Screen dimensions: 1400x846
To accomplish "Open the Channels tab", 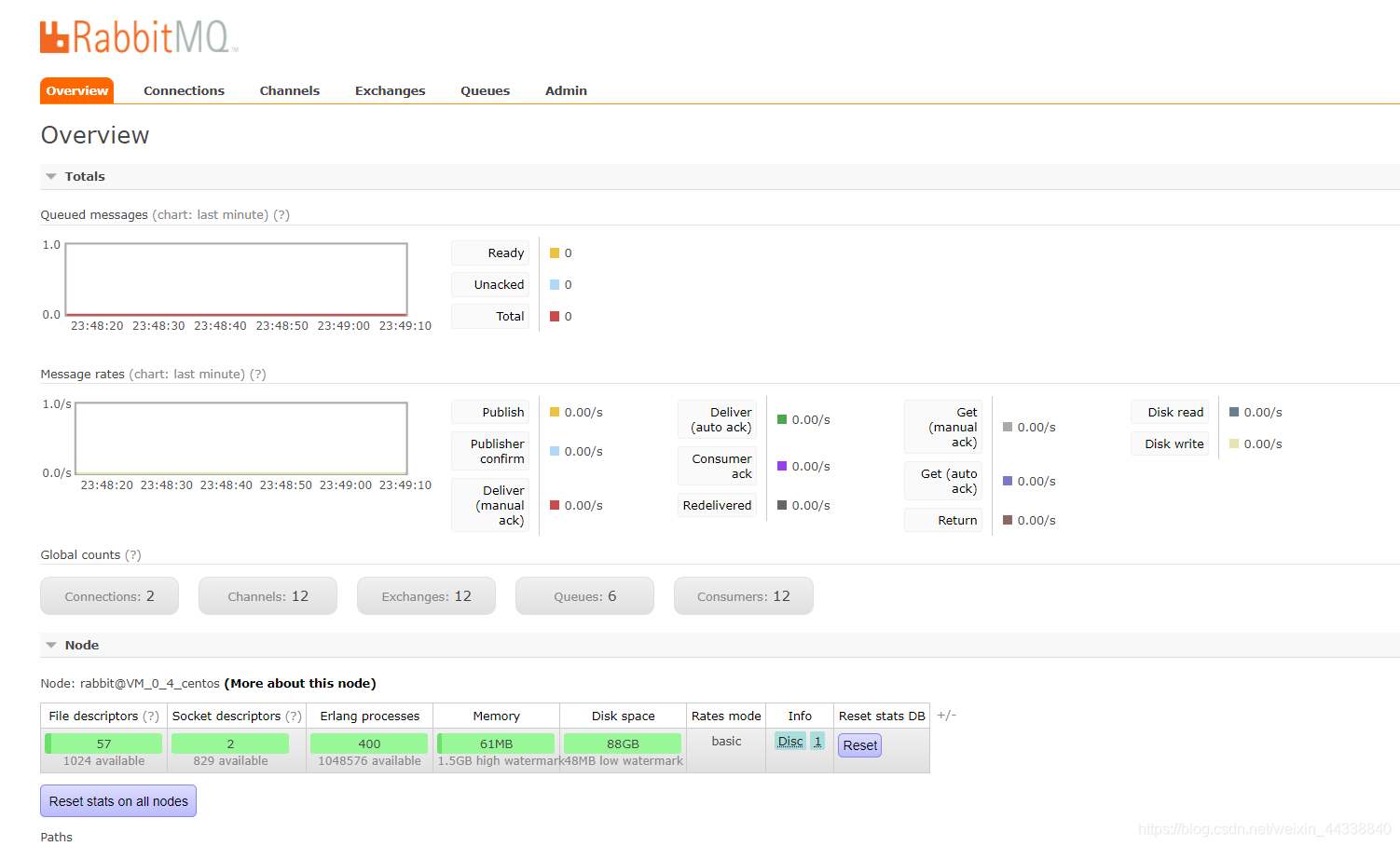I will [x=289, y=90].
